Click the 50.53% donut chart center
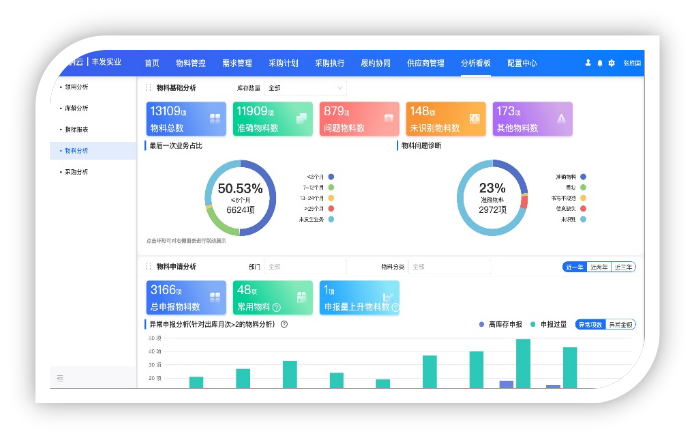The width and height of the screenshot is (695, 439). tap(240, 196)
